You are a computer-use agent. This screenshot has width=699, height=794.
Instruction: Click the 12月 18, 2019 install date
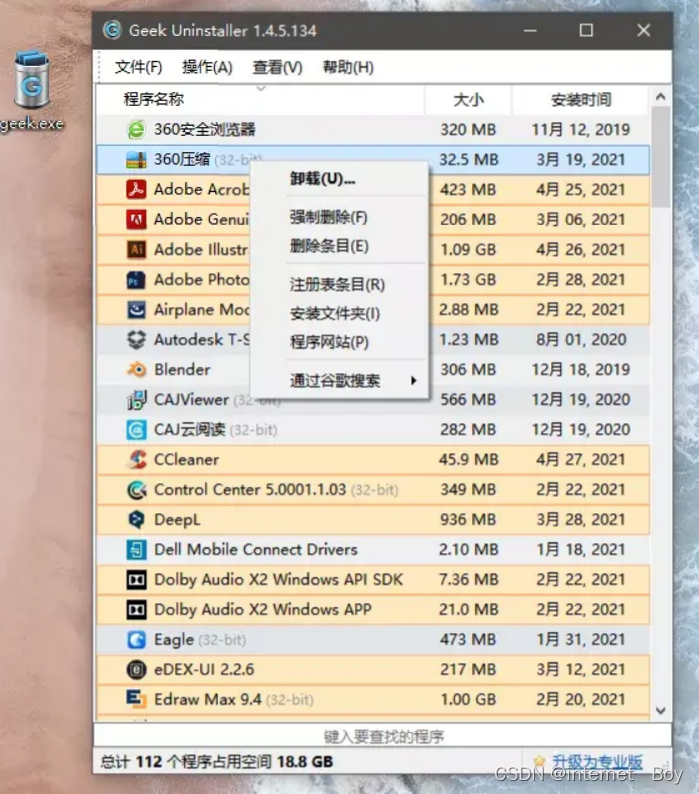tap(580, 370)
